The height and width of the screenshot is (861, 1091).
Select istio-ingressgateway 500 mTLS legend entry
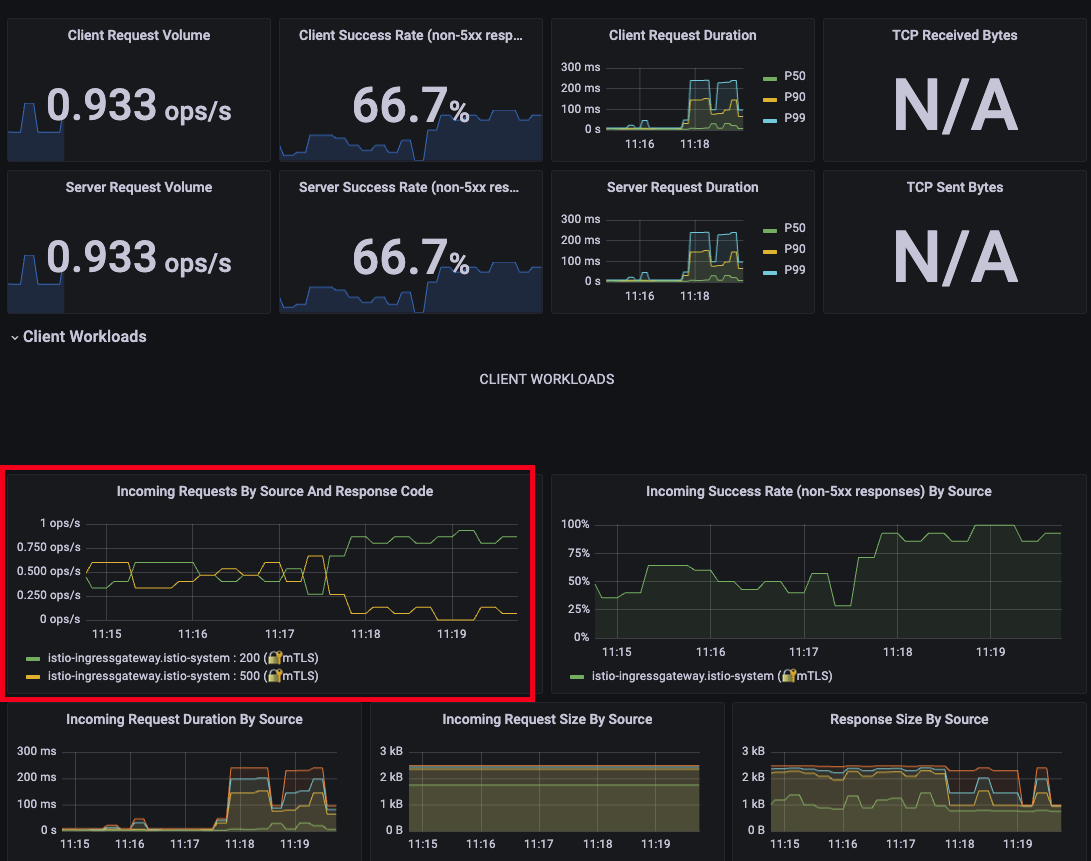tap(183, 676)
